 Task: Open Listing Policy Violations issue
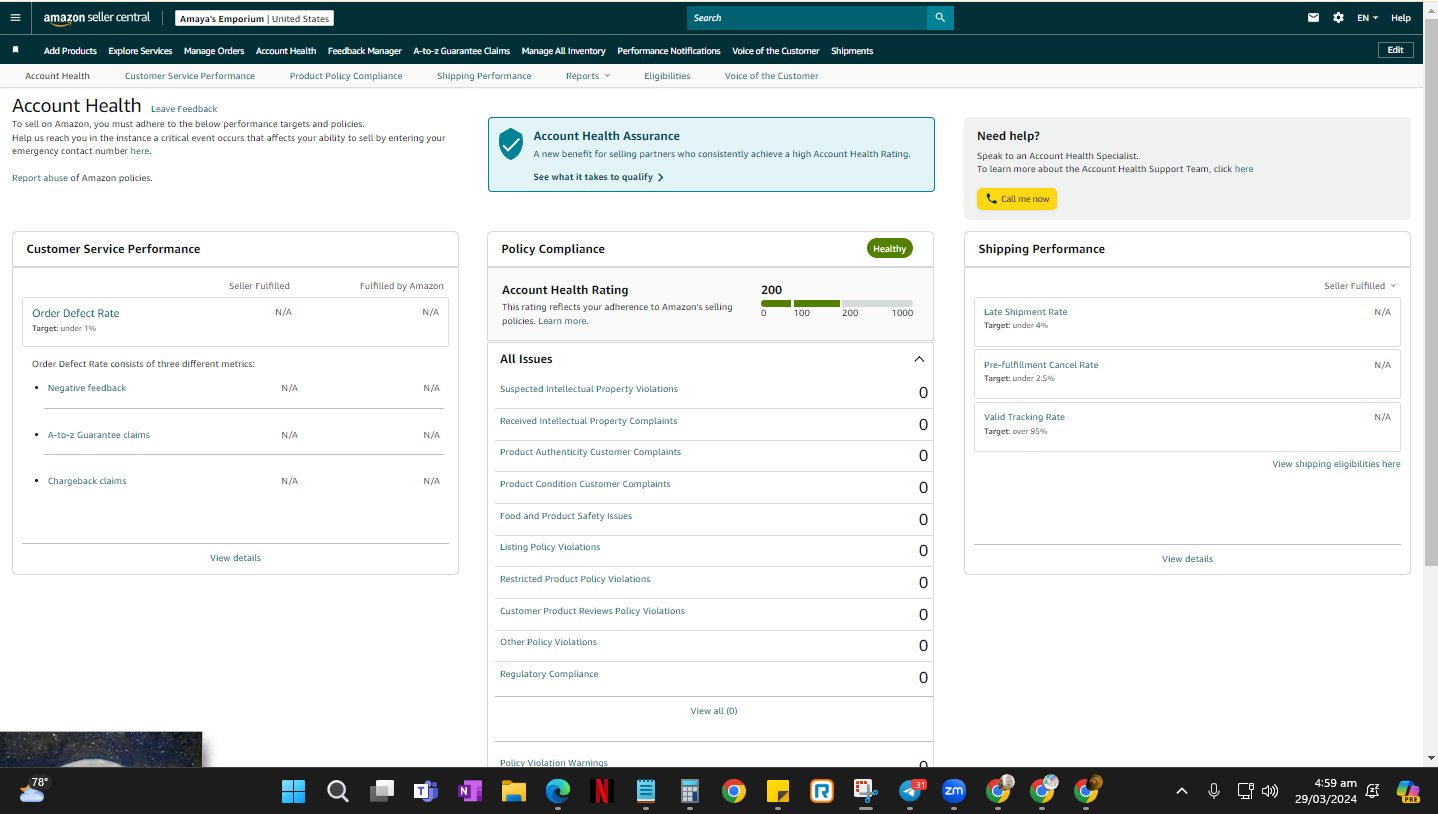tap(550, 547)
